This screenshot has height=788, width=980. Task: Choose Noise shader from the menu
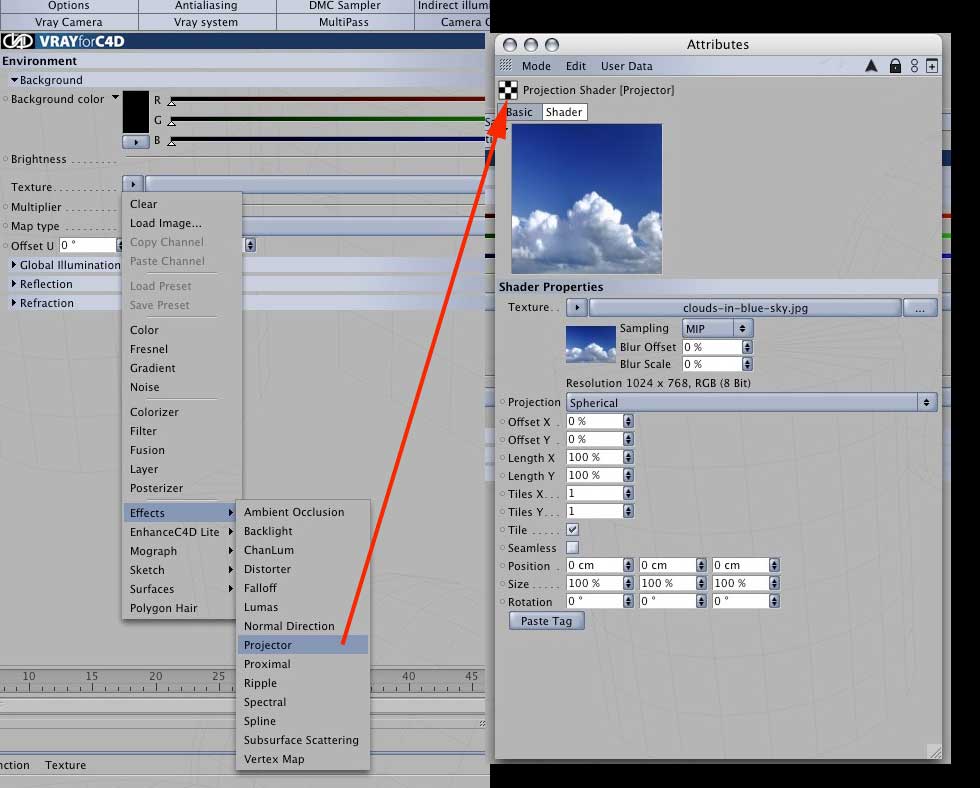[144, 387]
